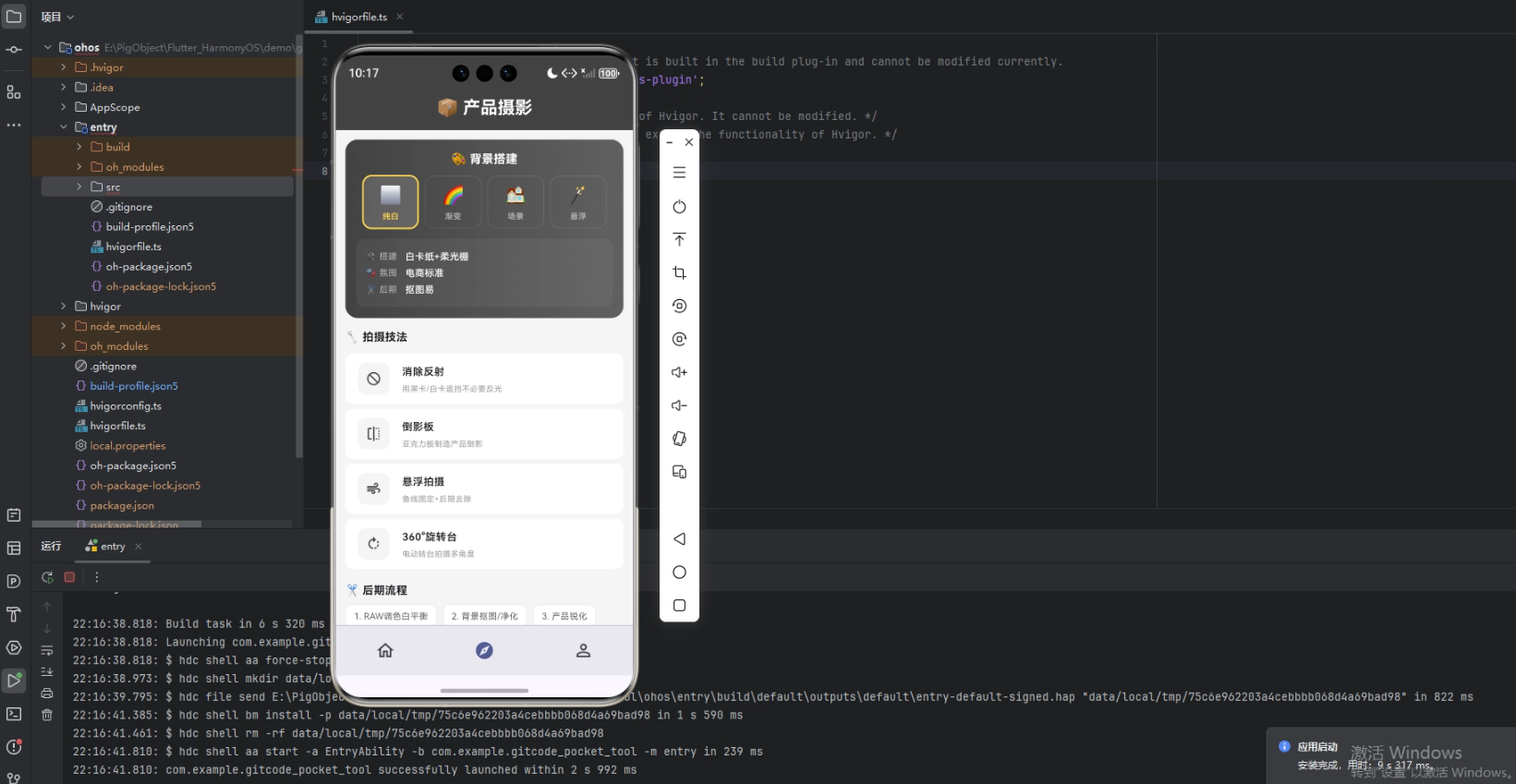Tap the 2. 背景抠图/净化 step chip
Viewport: 1516px width, 784px height.
[x=484, y=616]
